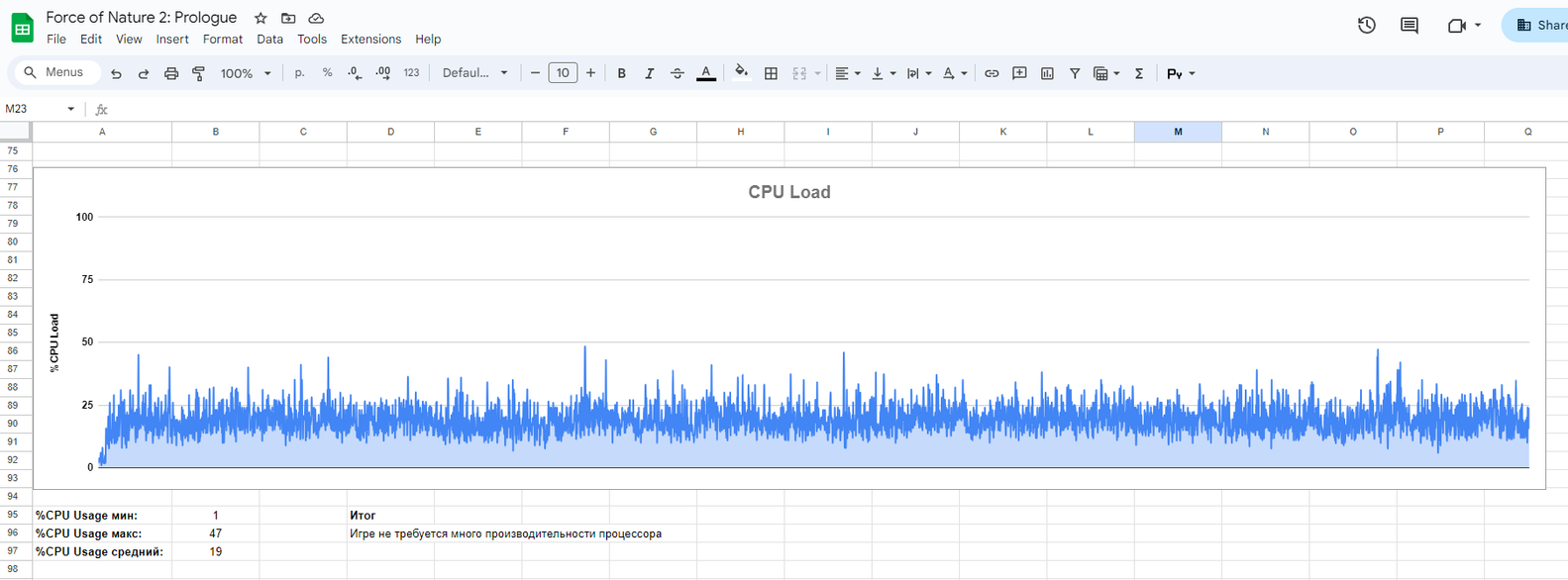Image resolution: width=1568 pixels, height=580 pixels.
Task: Toggle bold formatting
Action: coord(621,73)
